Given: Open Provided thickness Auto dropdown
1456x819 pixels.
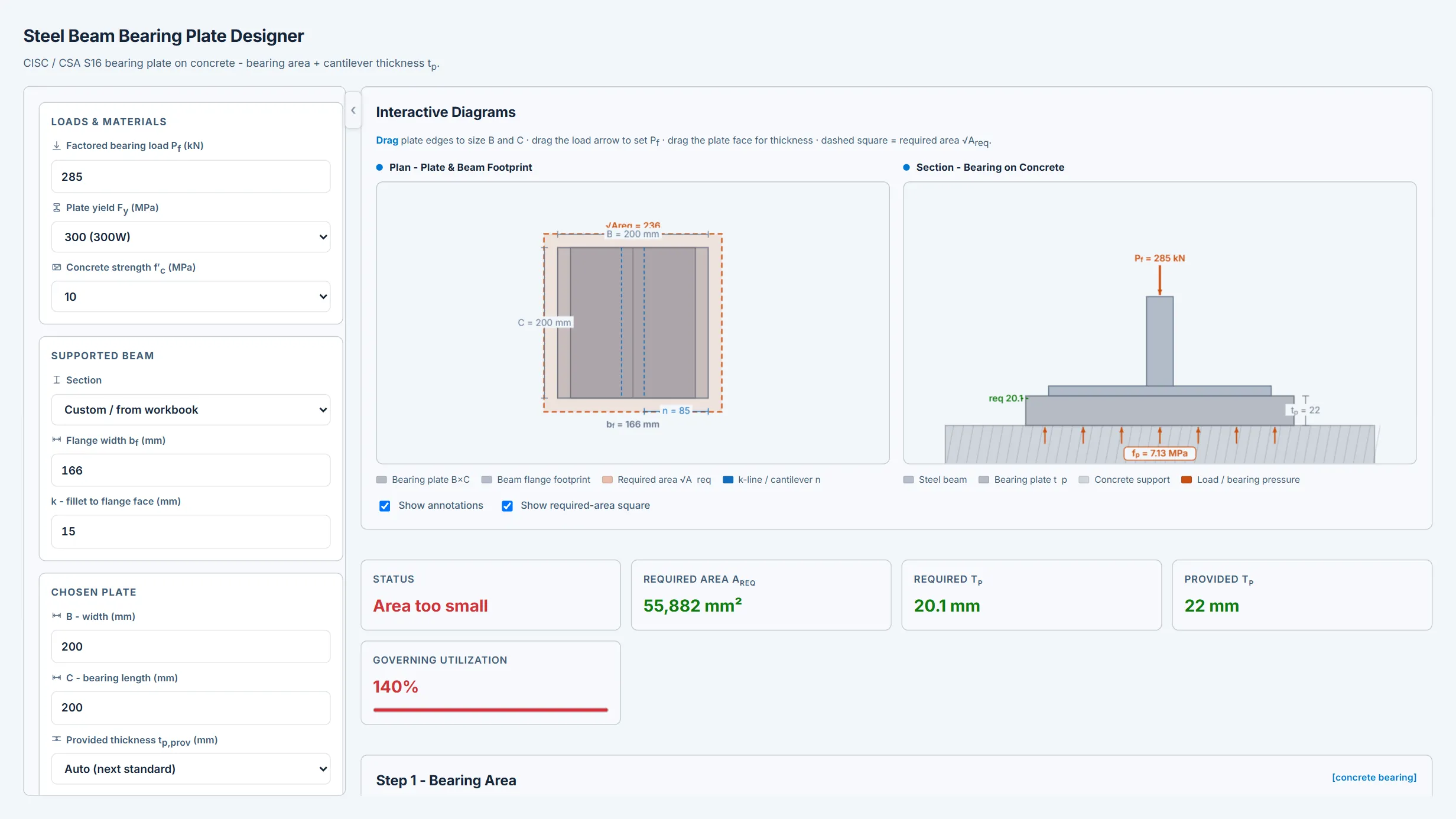Looking at the screenshot, I should tap(191, 769).
